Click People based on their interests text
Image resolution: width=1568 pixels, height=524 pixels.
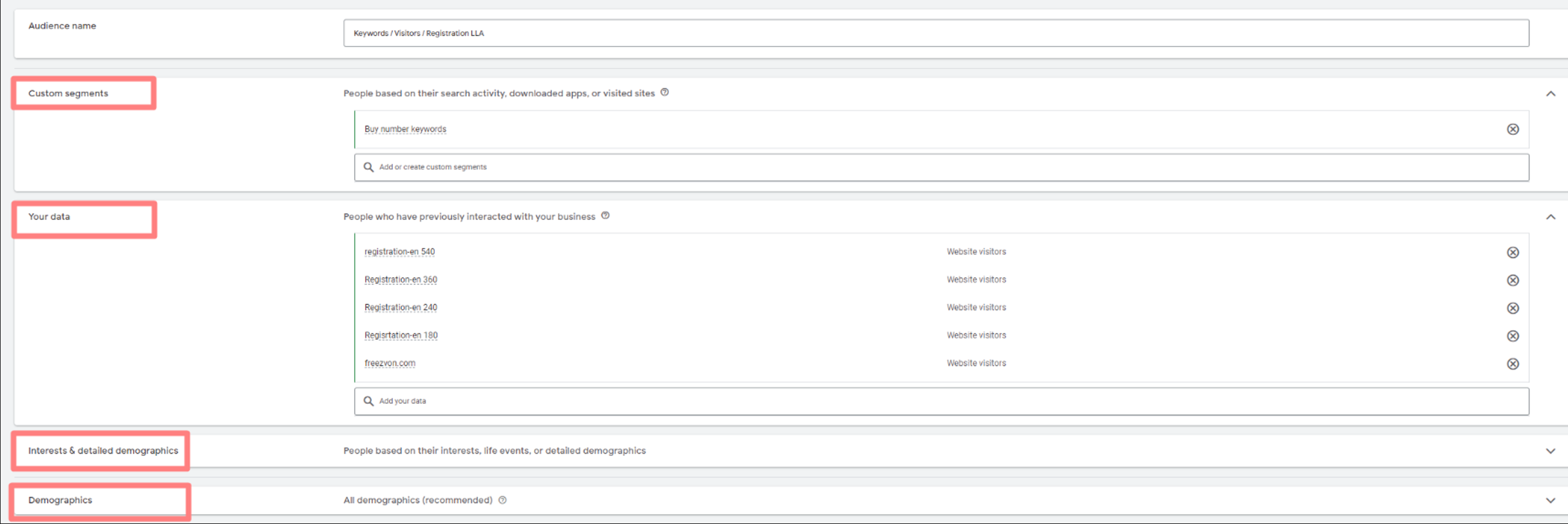[494, 450]
